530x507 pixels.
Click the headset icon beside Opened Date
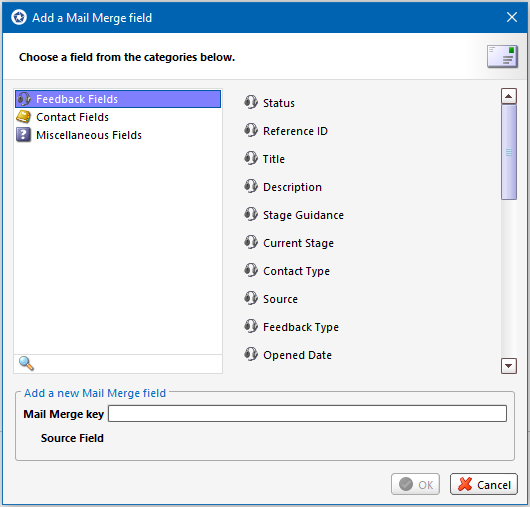point(251,354)
